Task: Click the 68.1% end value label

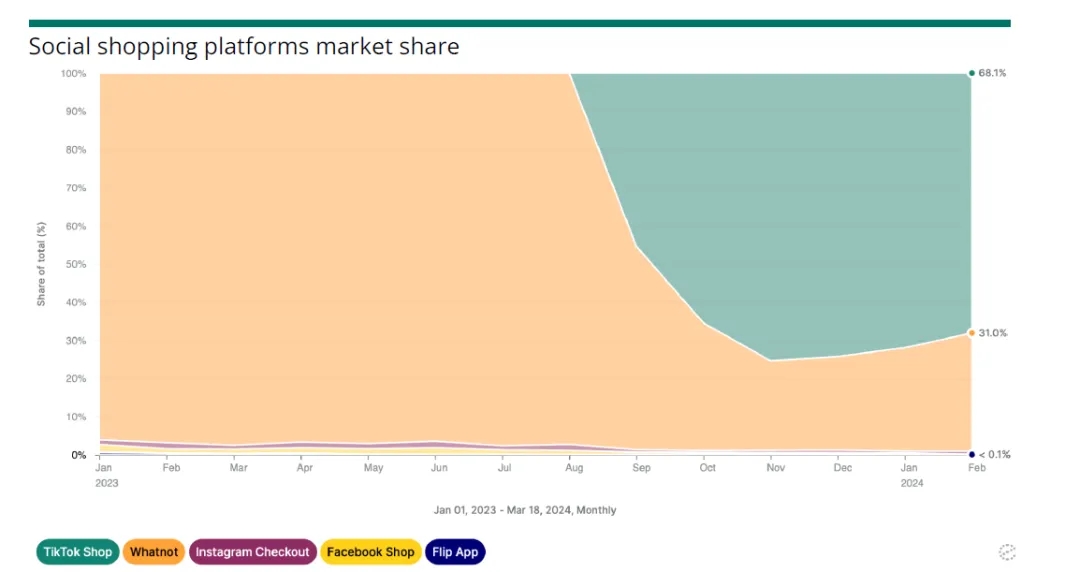Action: [992, 73]
